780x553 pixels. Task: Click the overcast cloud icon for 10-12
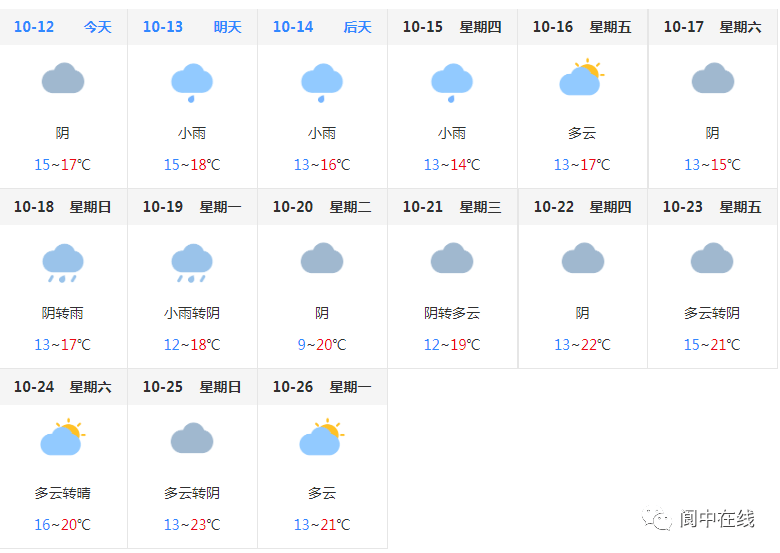point(63,78)
